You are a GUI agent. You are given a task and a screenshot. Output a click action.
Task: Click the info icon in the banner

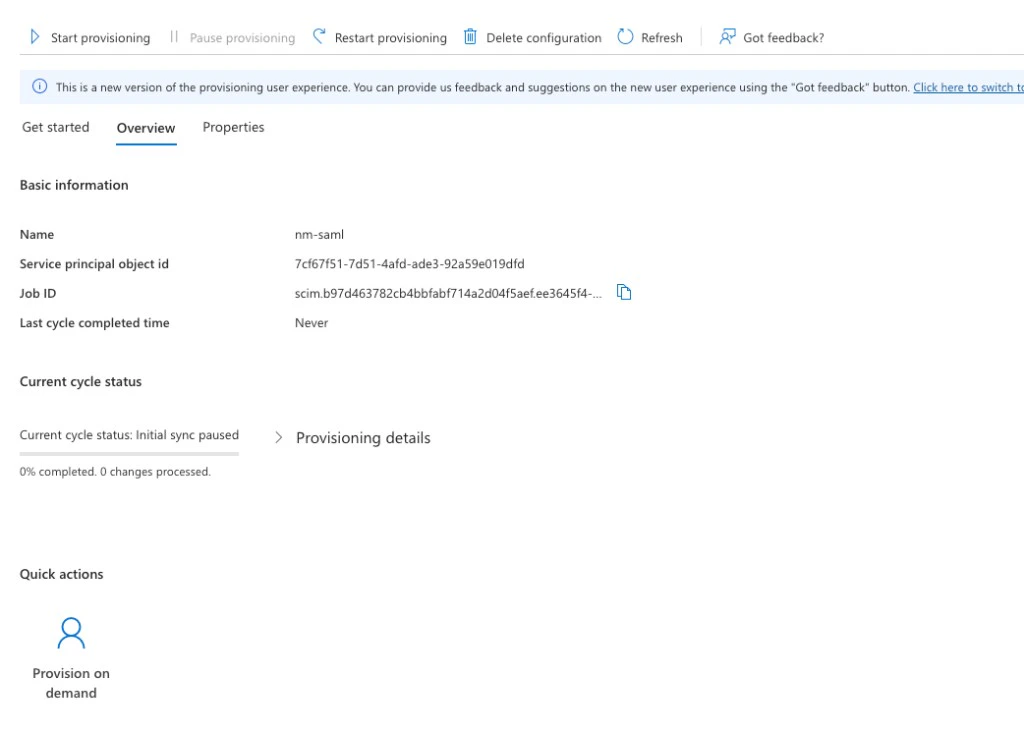tap(40, 87)
